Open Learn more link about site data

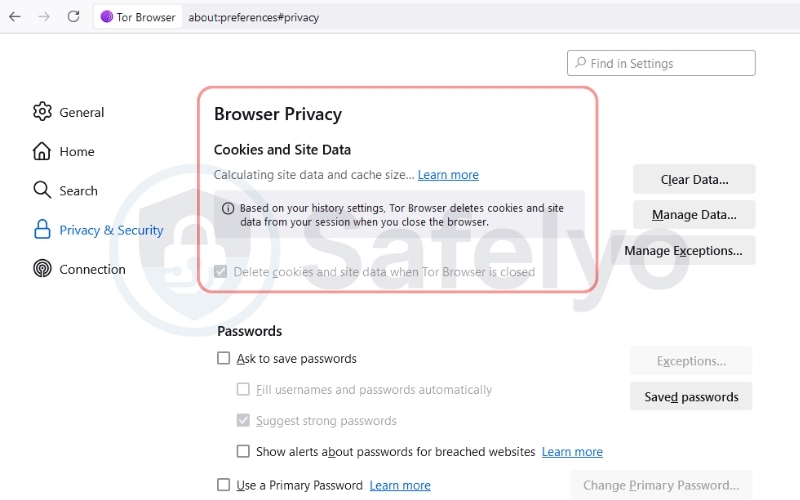pos(448,175)
